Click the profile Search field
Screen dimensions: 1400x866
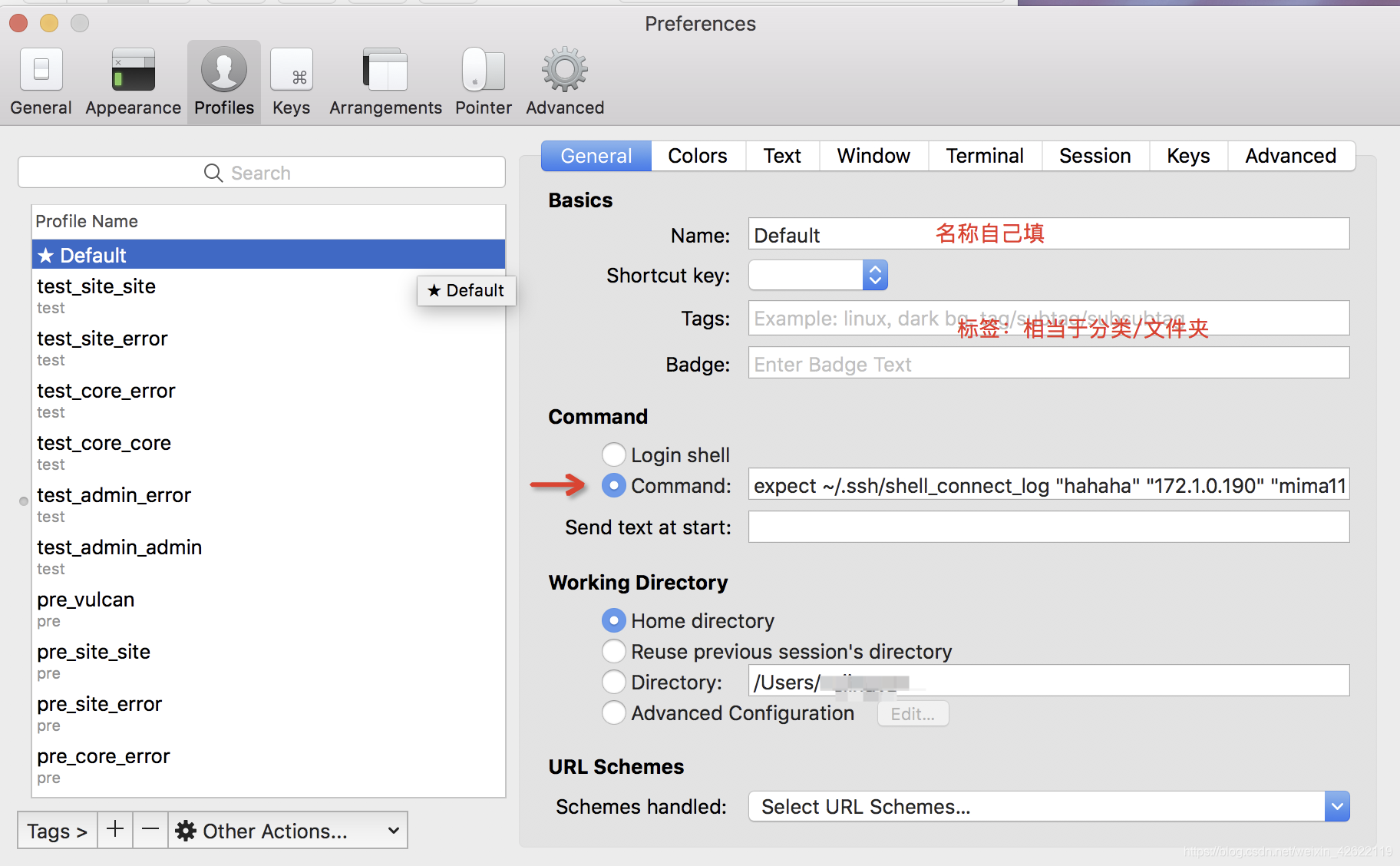coord(262,173)
